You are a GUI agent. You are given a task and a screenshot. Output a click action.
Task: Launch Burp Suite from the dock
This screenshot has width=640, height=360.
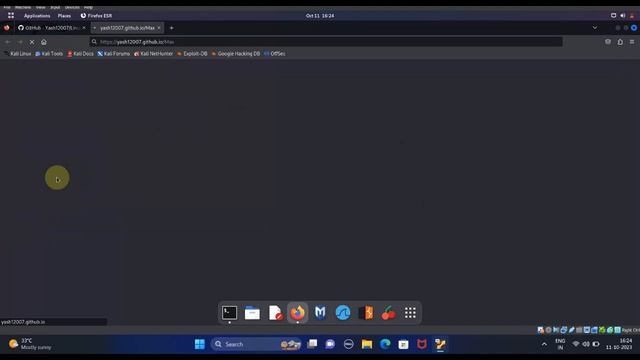(x=366, y=313)
